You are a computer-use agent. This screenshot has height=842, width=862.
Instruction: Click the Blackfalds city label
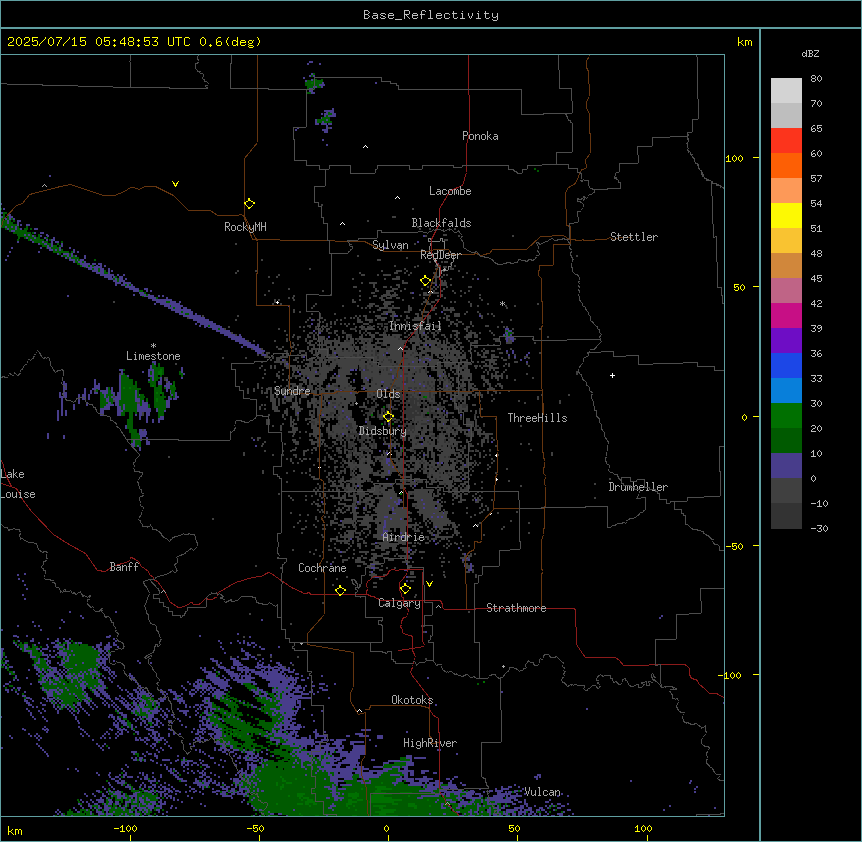pos(441,223)
